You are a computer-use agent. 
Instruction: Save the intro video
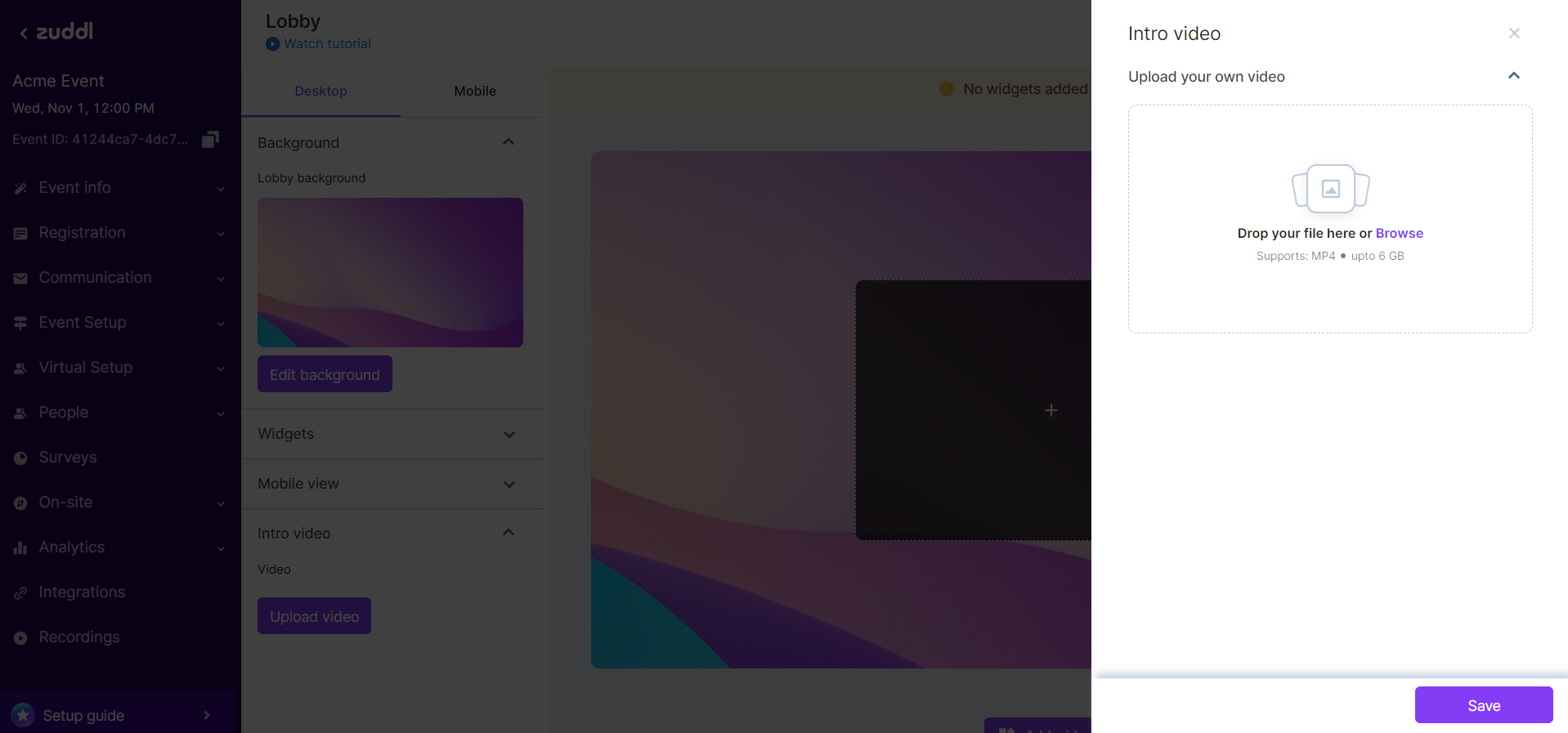click(1484, 705)
